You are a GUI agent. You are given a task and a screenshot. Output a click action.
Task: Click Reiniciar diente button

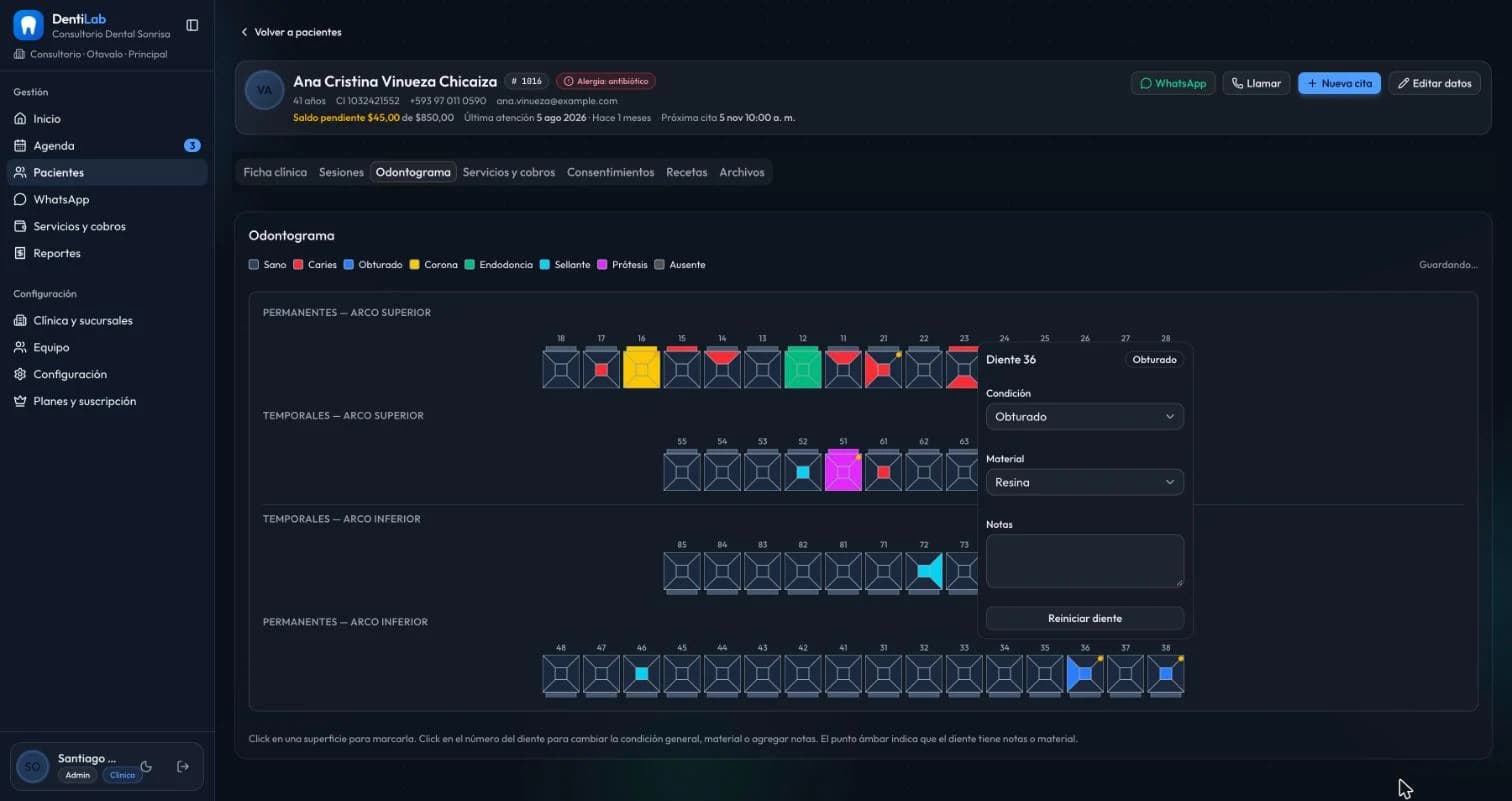coord(1085,618)
